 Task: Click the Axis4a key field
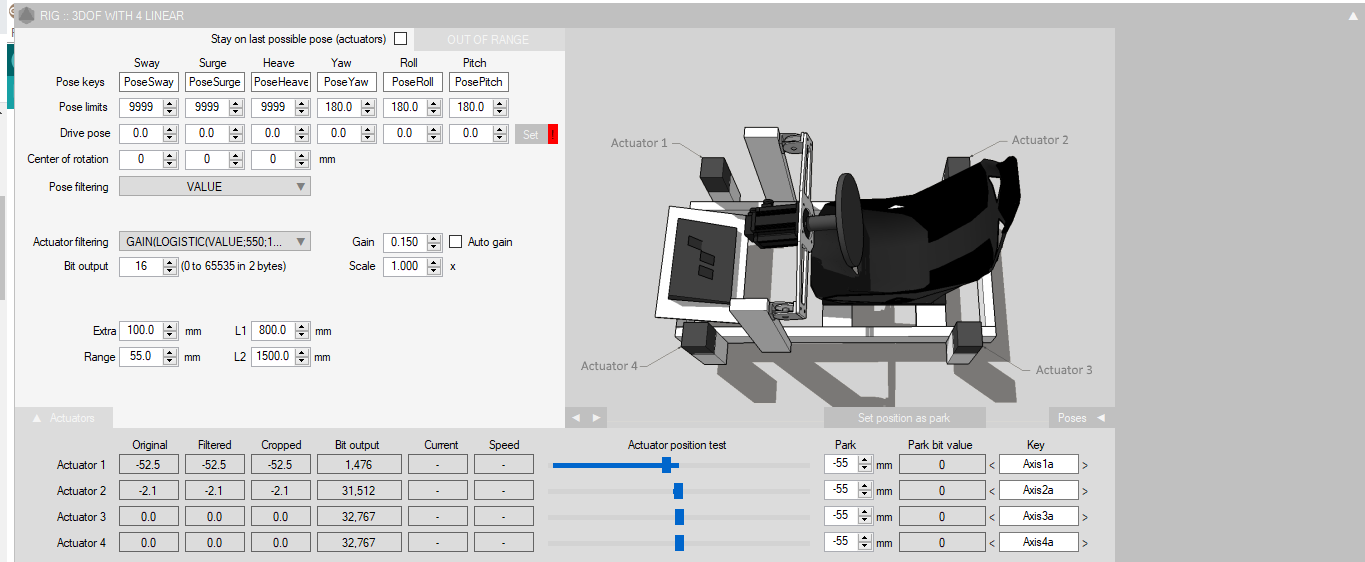(x=1039, y=543)
